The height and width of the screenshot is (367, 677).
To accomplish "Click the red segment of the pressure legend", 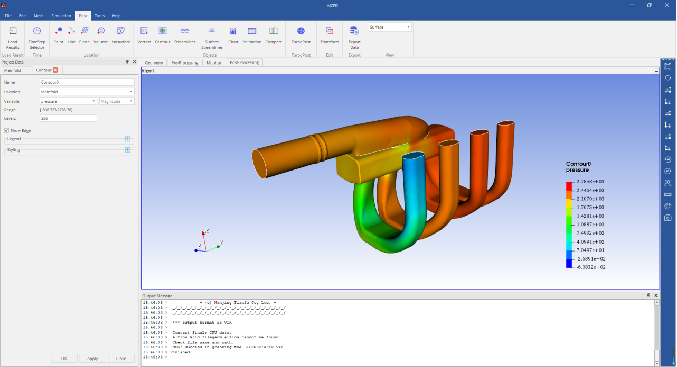I will point(569,186).
